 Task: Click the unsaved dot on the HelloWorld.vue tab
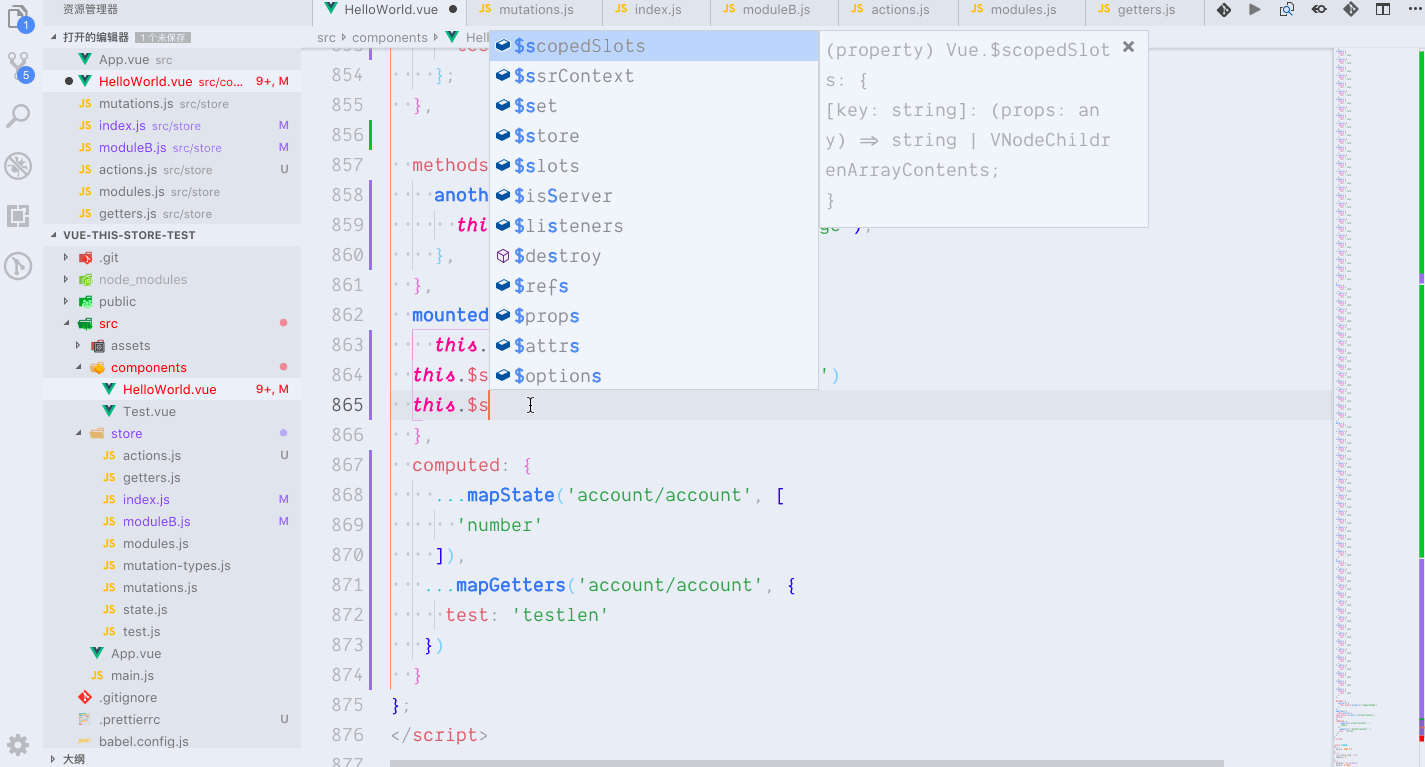pyautogui.click(x=453, y=10)
